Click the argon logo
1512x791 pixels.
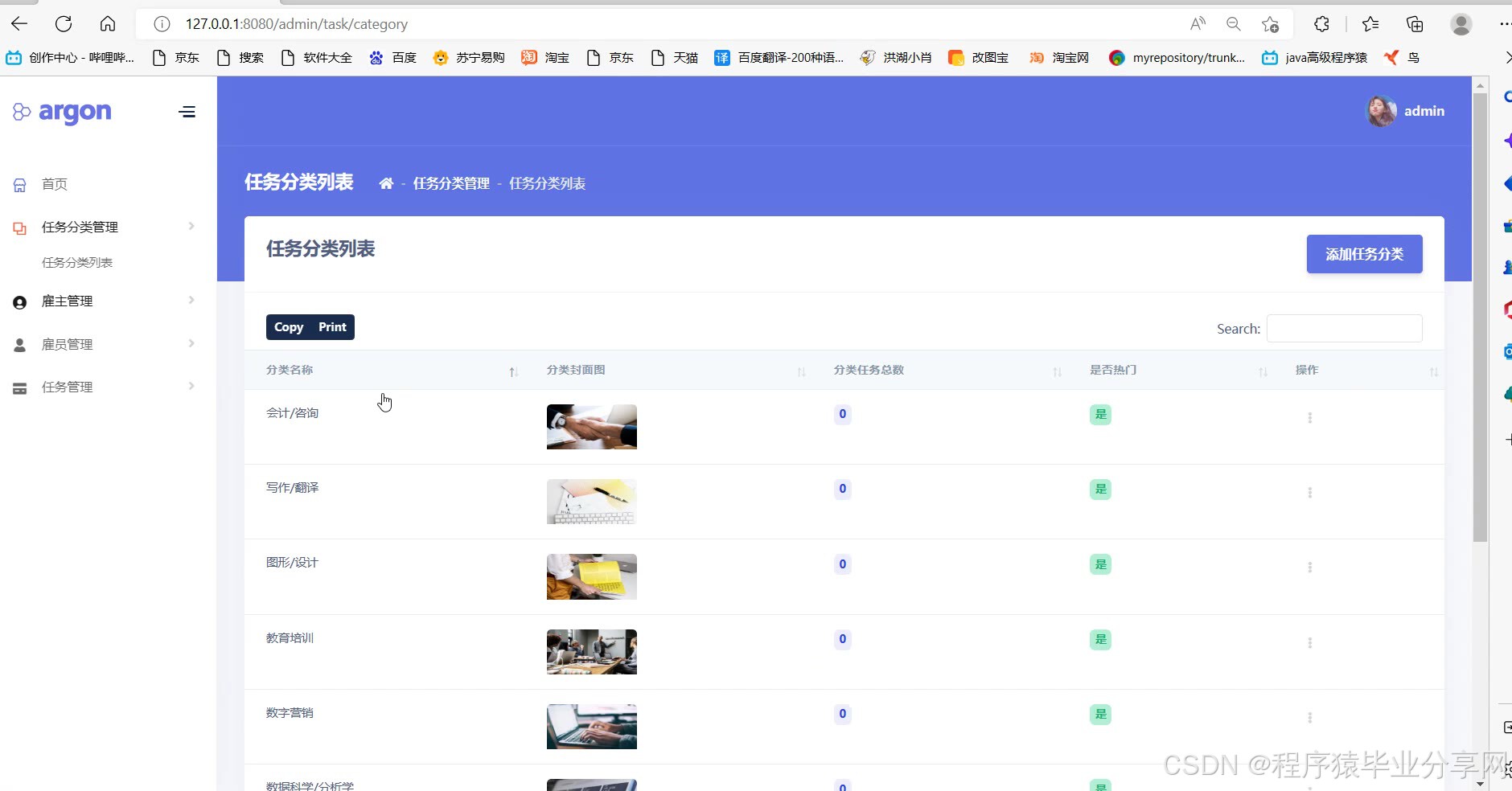coord(62,112)
